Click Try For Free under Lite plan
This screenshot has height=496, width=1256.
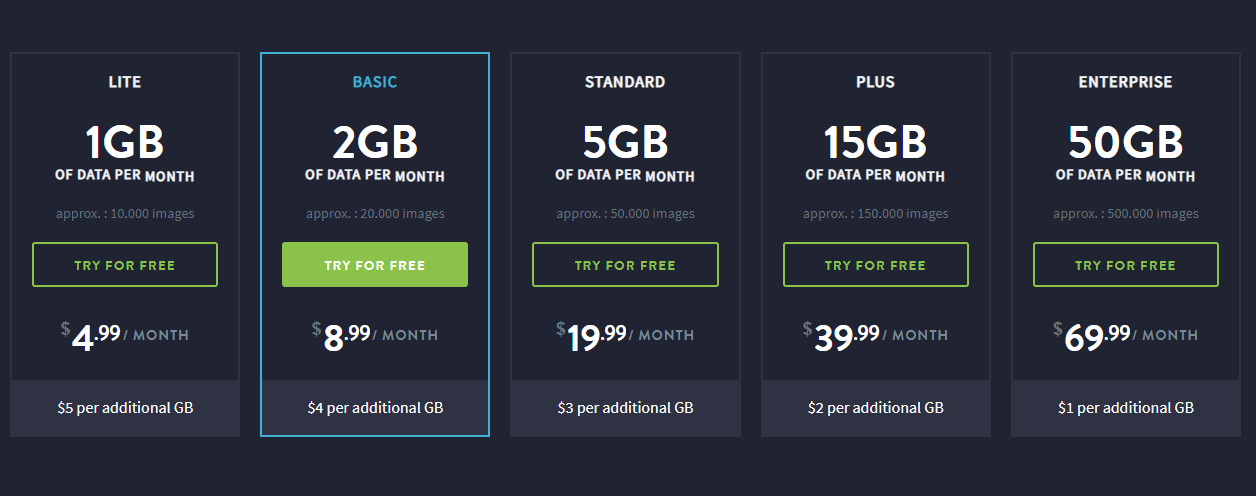[x=125, y=265]
